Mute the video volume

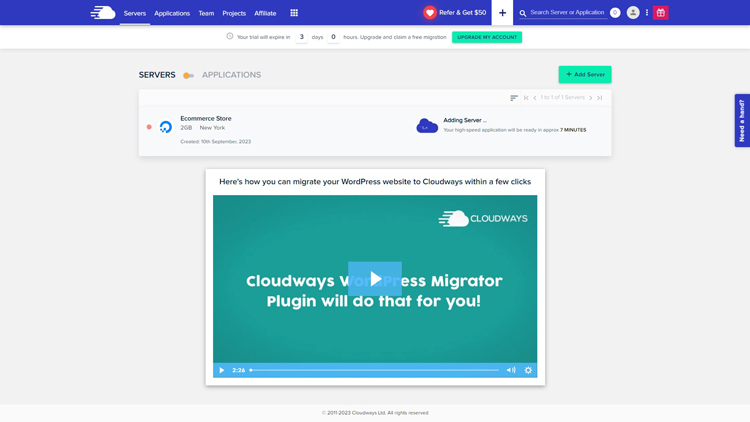511,370
